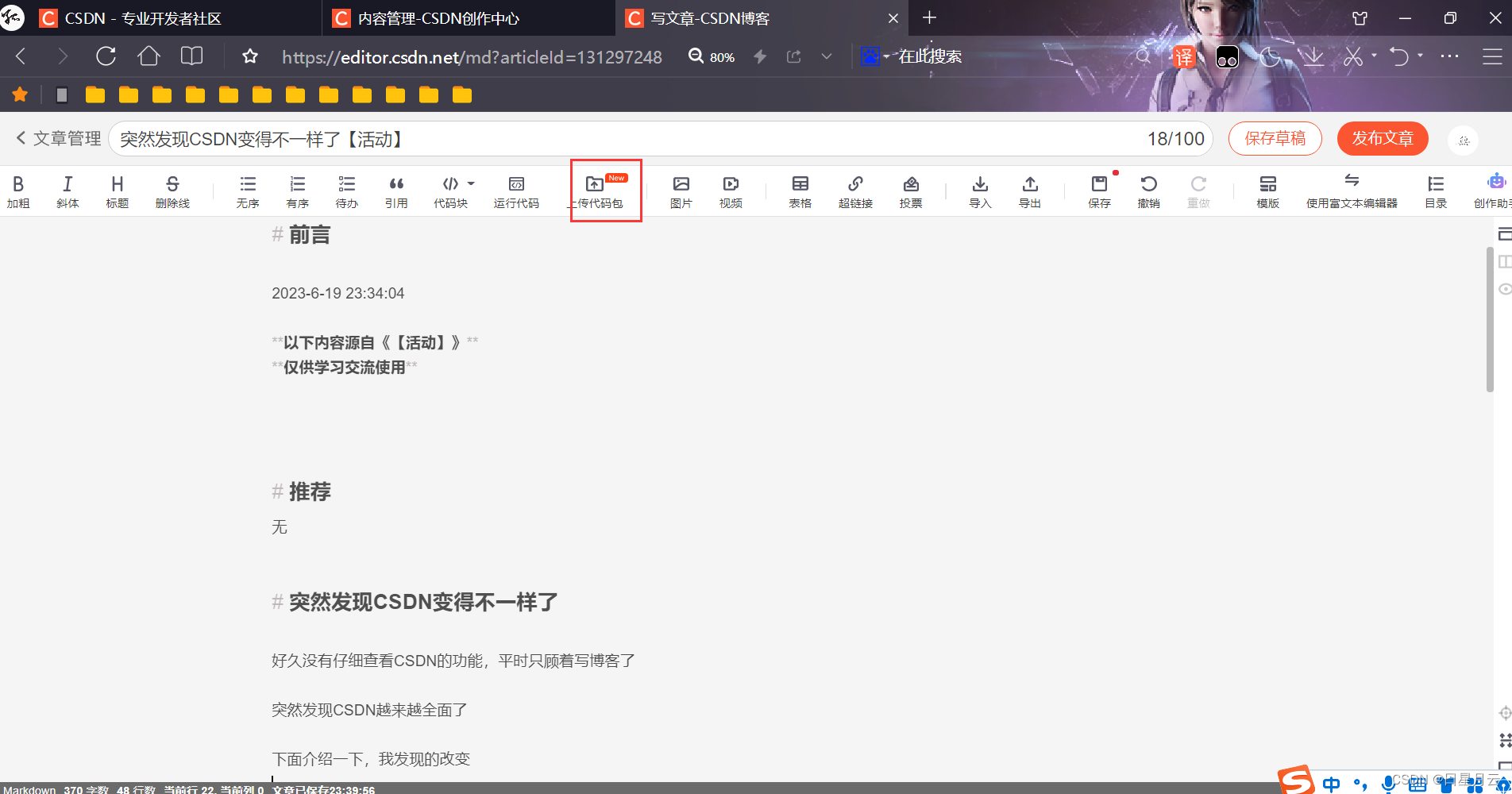Open a new browser tab
1512x794 pixels.
click(929, 17)
